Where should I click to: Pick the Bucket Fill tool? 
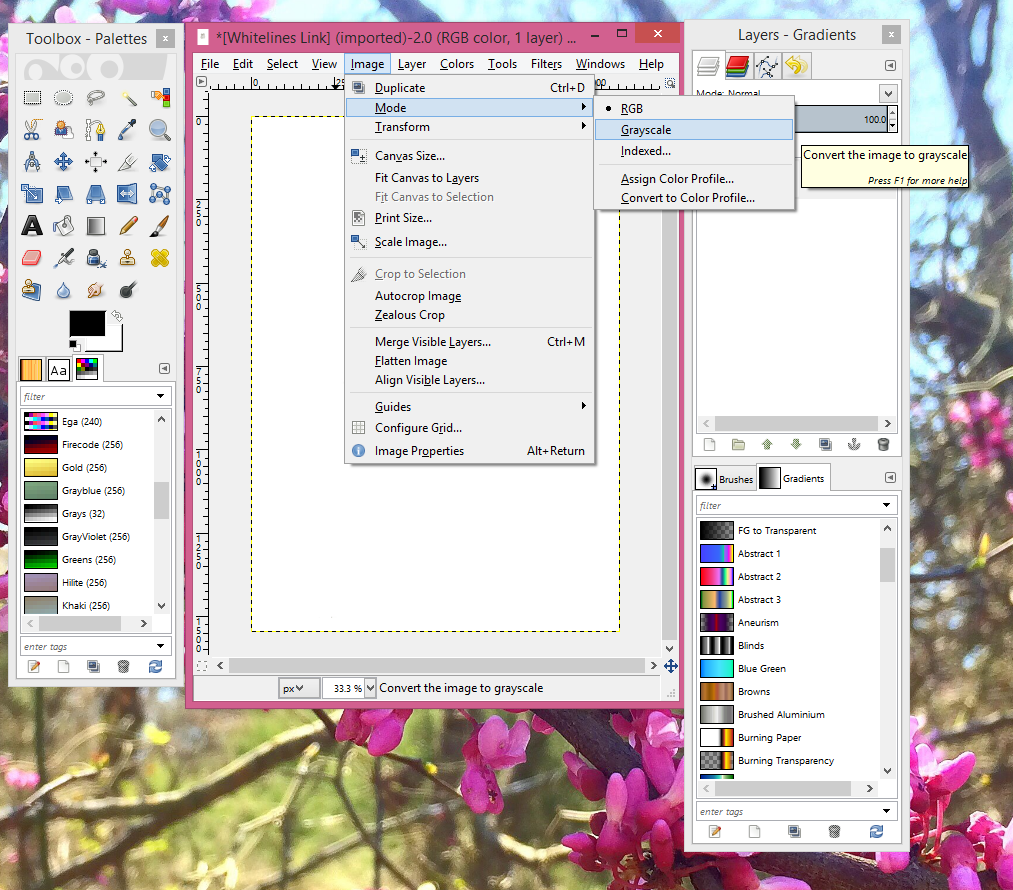tap(64, 225)
